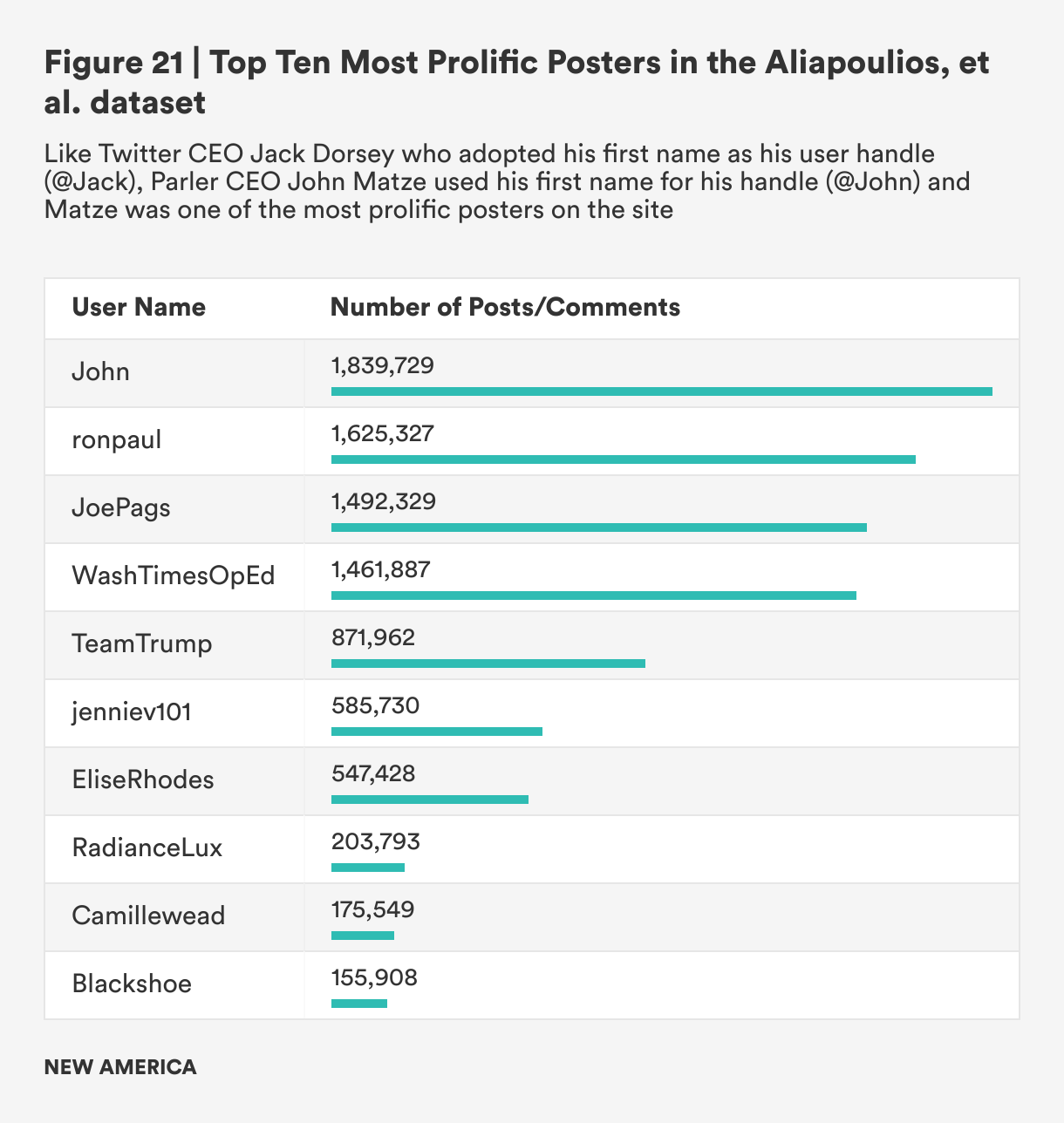
Task: Click the teal bar for John
Action: click(661, 391)
